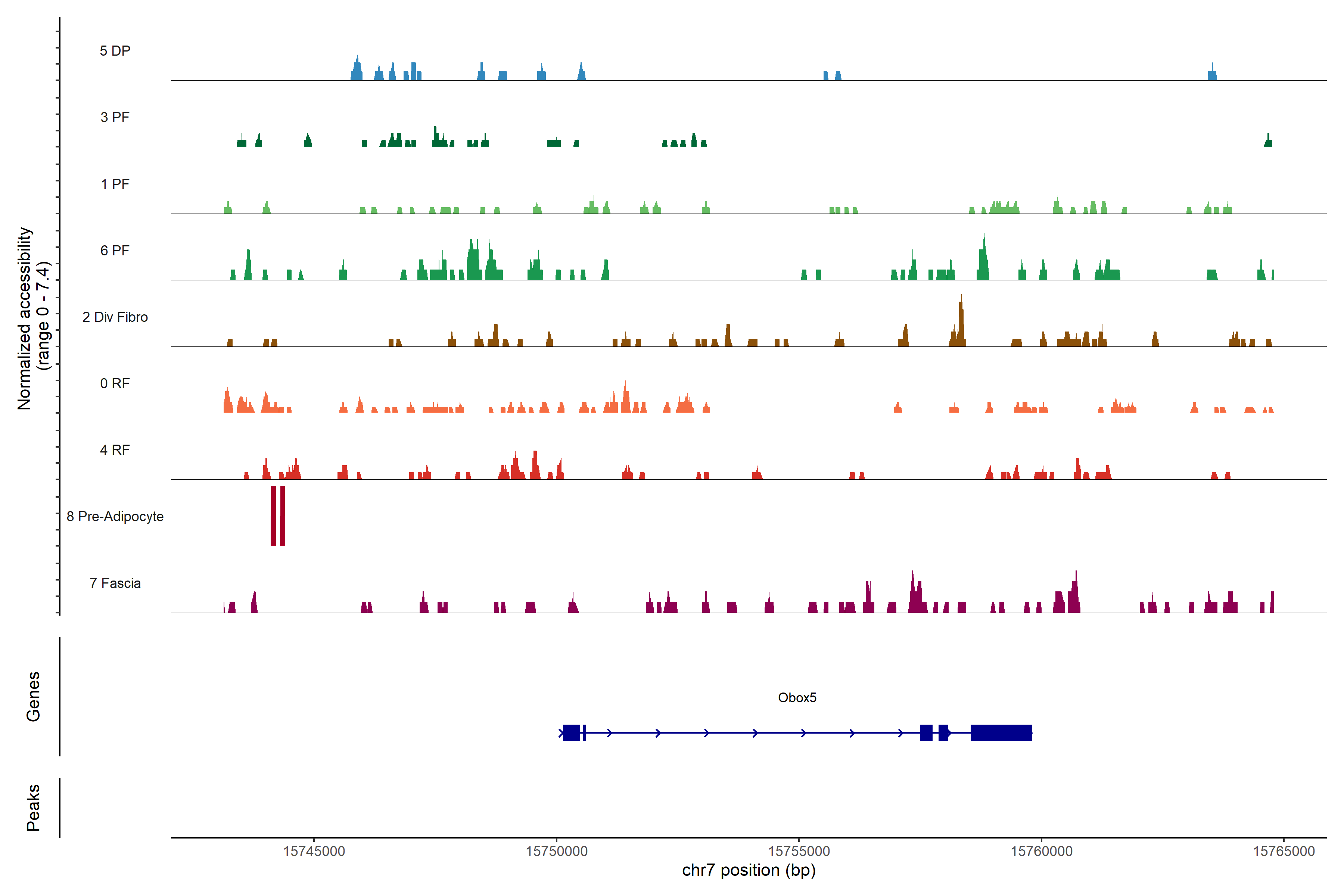Click the 2 Div Fibro track label
1344x896 pixels.
(115, 317)
